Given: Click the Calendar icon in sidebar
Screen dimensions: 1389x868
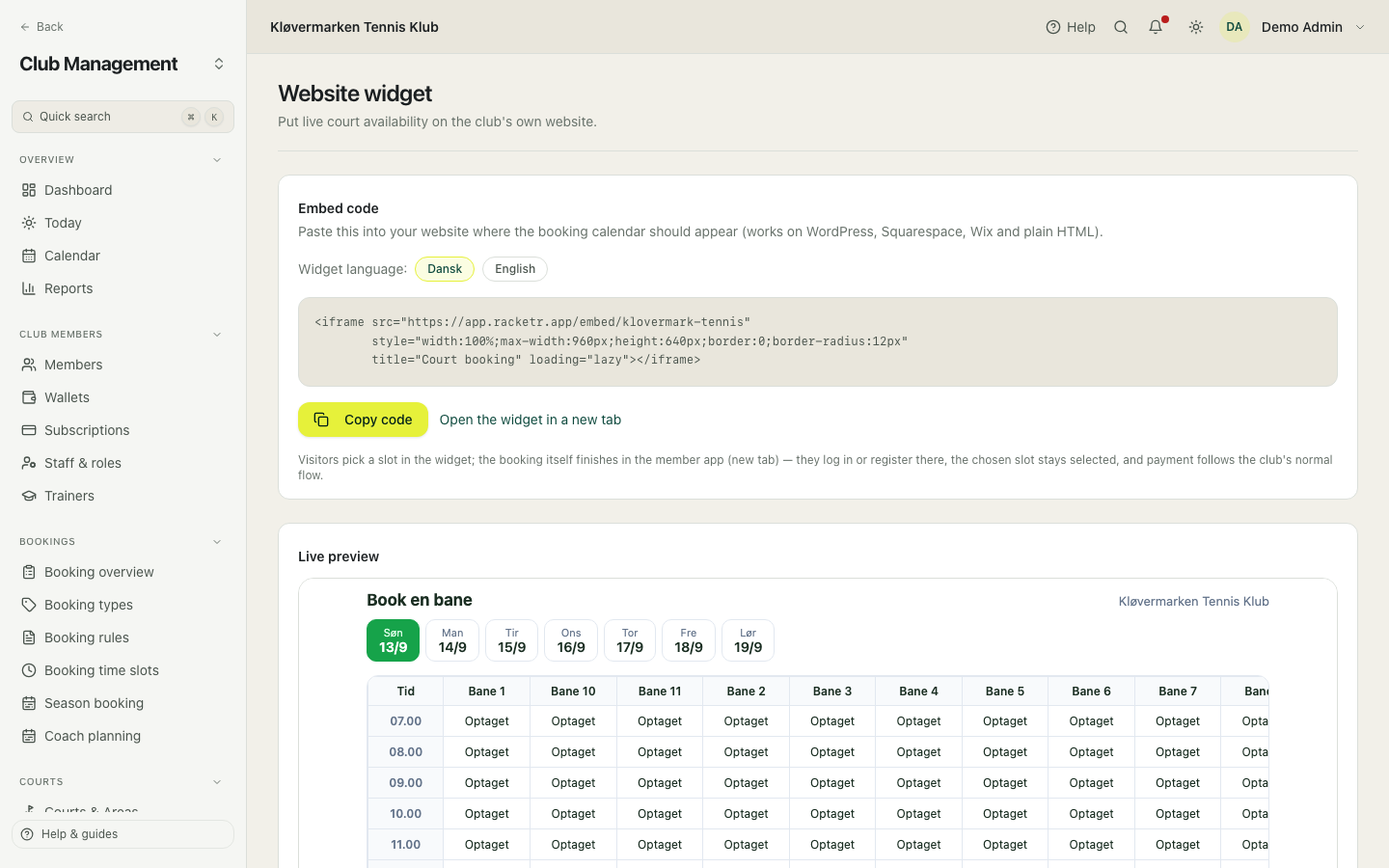Looking at the screenshot, I should pyautogui.click(x=29, y=256).
